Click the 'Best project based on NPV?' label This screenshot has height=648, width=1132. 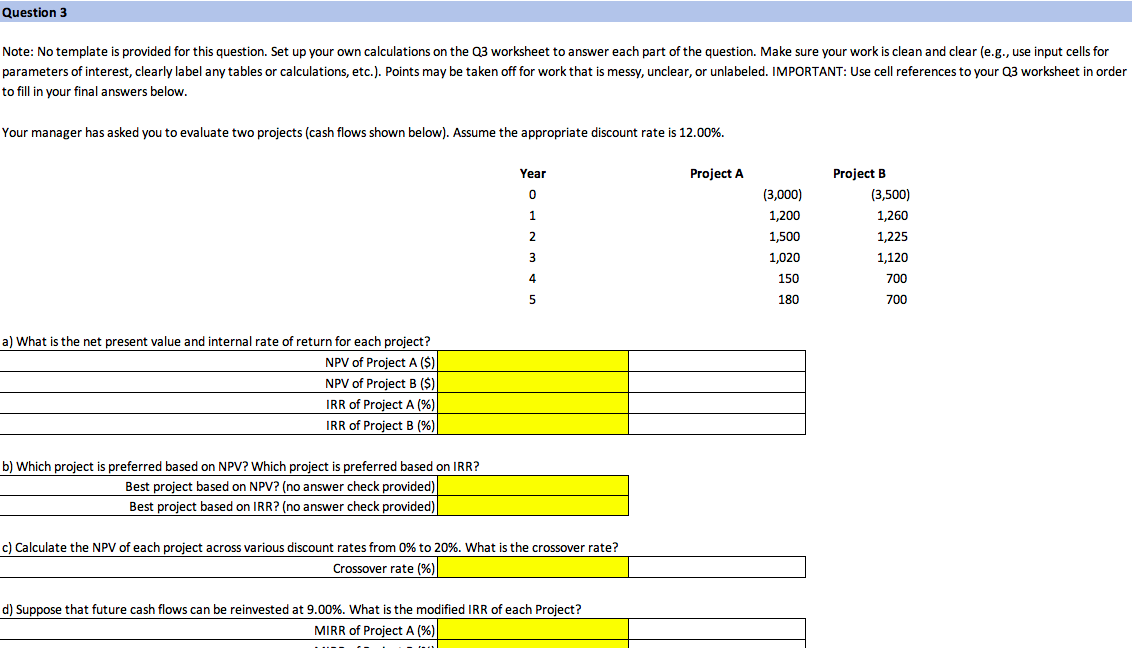[x=280, y=486]
